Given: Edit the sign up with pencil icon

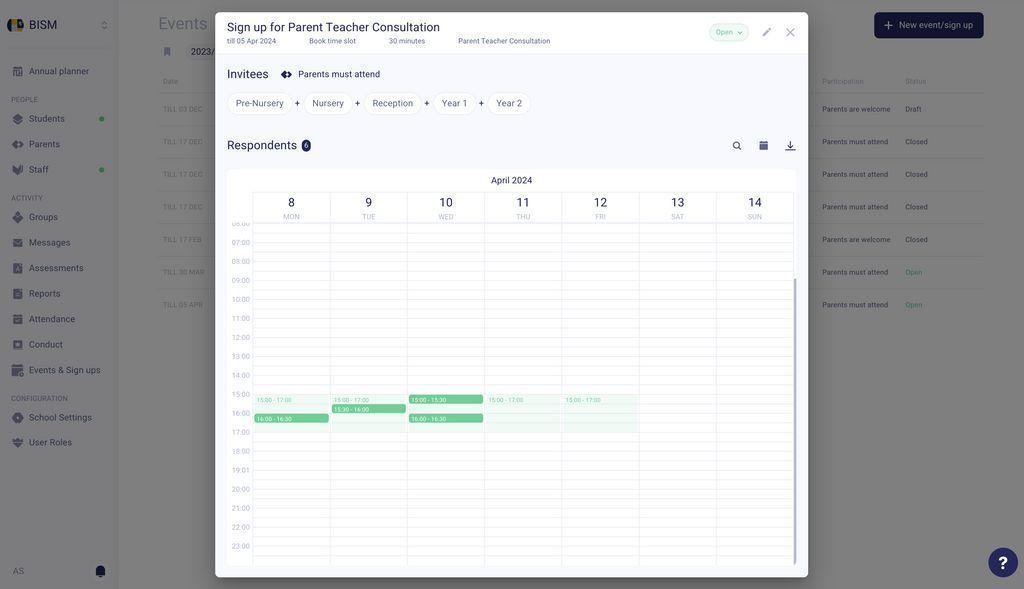Looking at the screenshot, I should [767, 32].
